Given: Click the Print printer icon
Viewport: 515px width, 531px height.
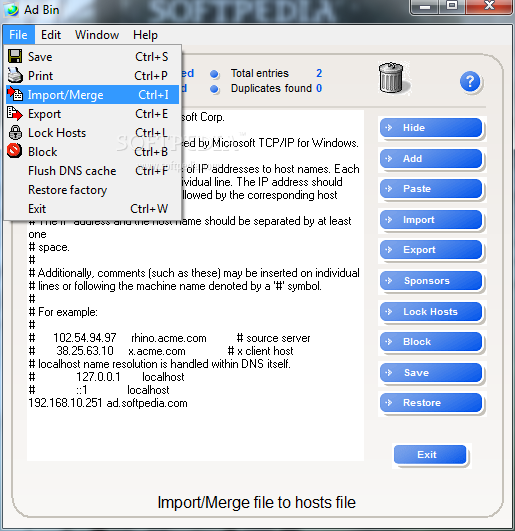Looking at the screenshot, I should [15, 75].
